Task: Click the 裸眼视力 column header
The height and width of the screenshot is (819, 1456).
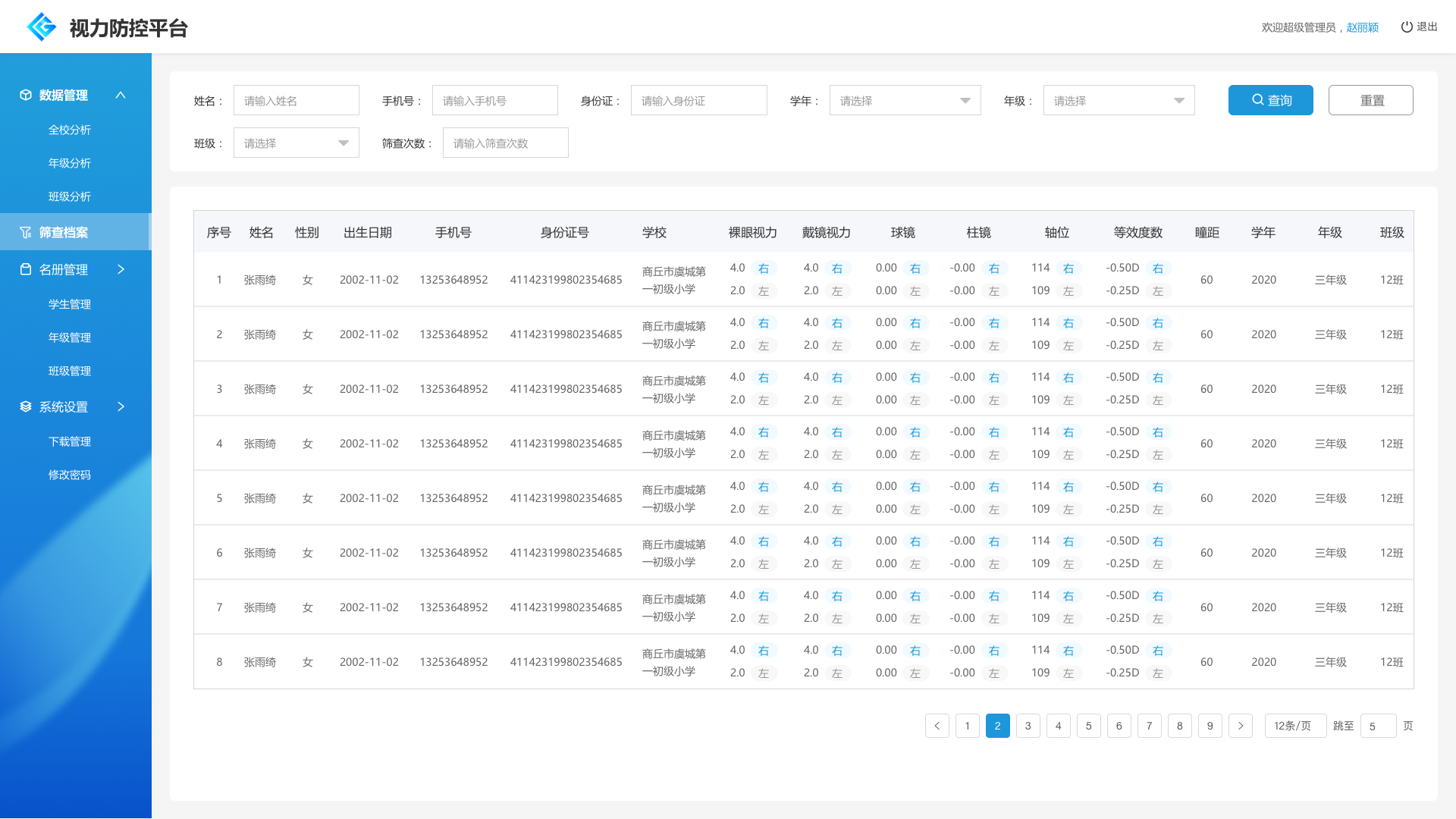Action: pos(753,232)
